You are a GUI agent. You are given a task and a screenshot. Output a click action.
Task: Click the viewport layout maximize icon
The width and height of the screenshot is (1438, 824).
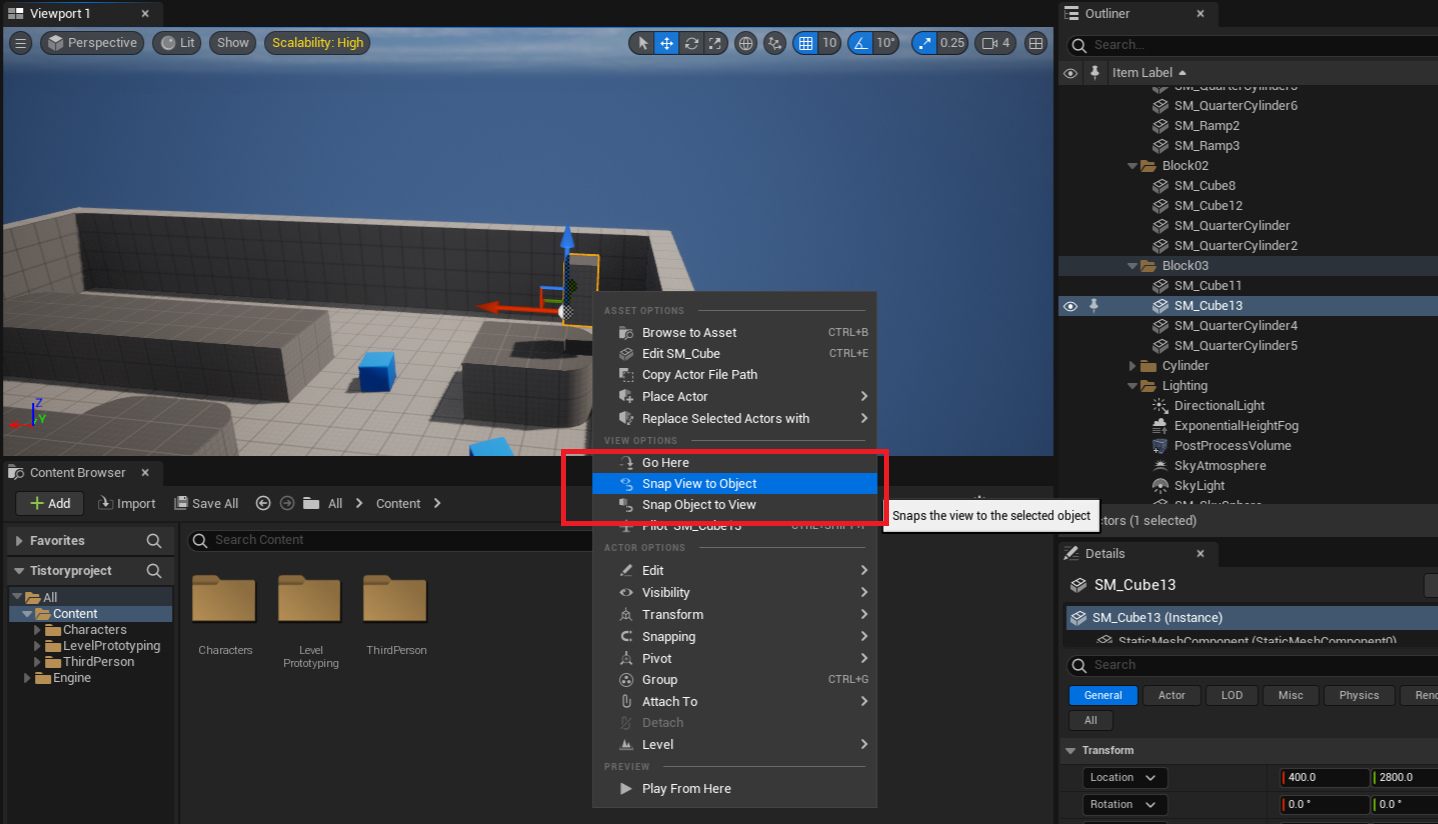(1036, 43)
